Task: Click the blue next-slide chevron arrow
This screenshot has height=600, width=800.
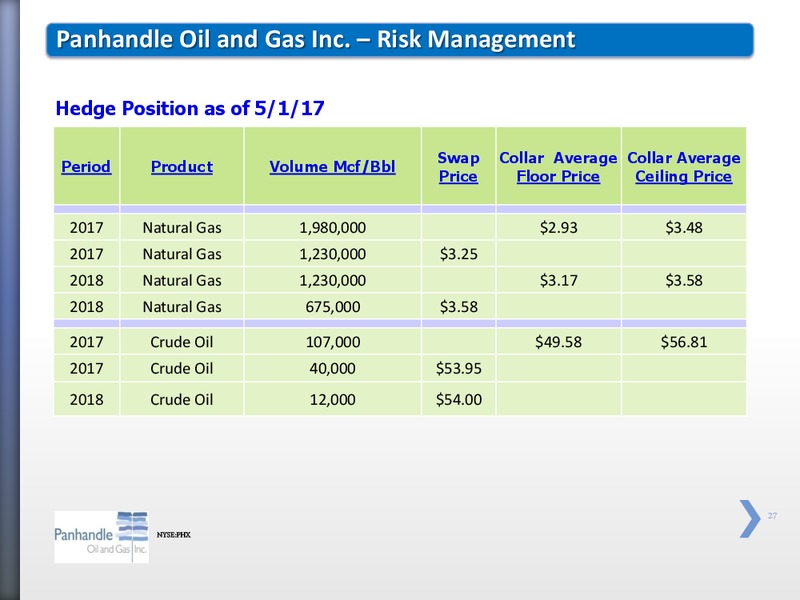Action: click(x=750, y=518)
